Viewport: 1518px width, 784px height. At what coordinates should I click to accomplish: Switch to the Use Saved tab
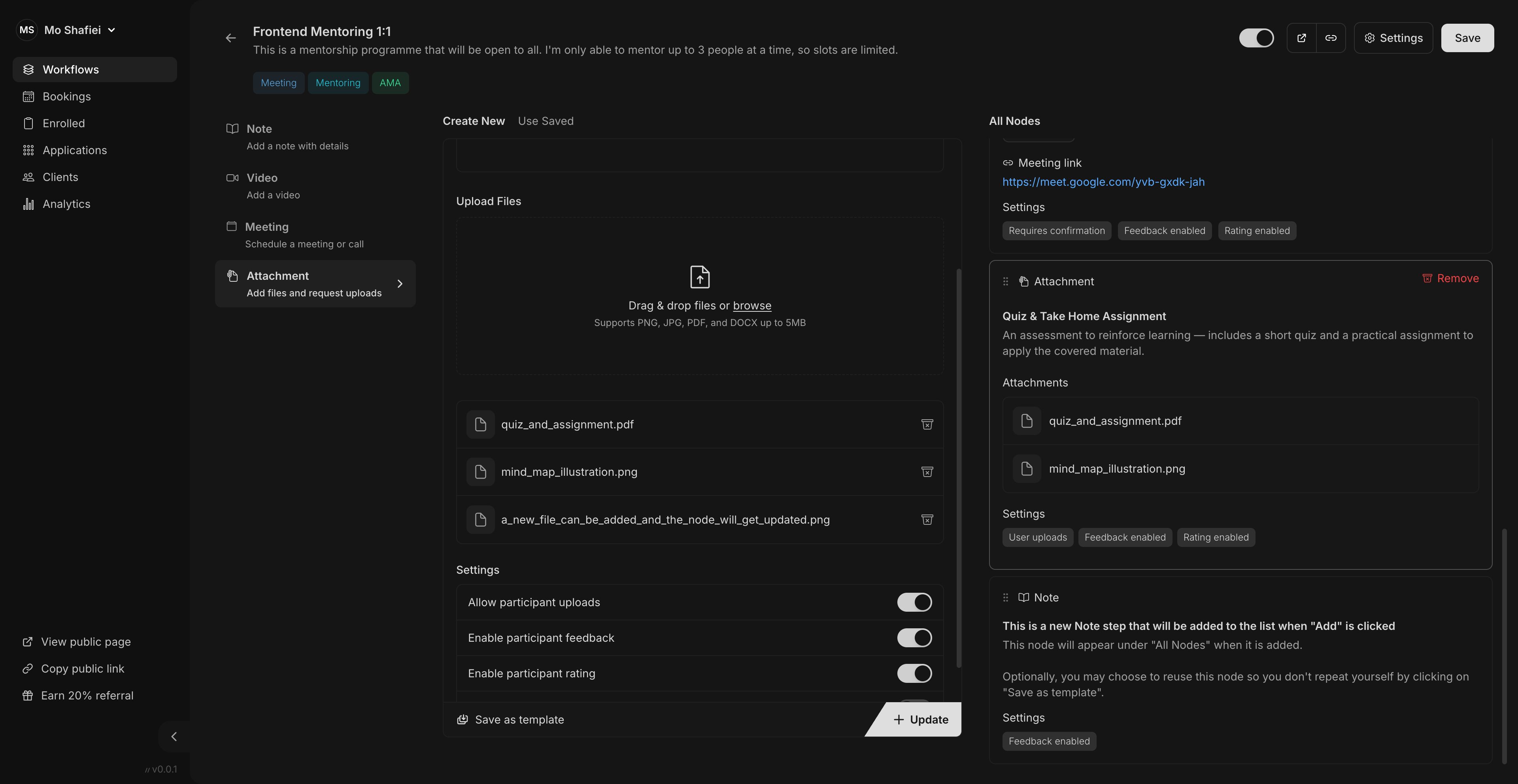[x=545, y=121]
